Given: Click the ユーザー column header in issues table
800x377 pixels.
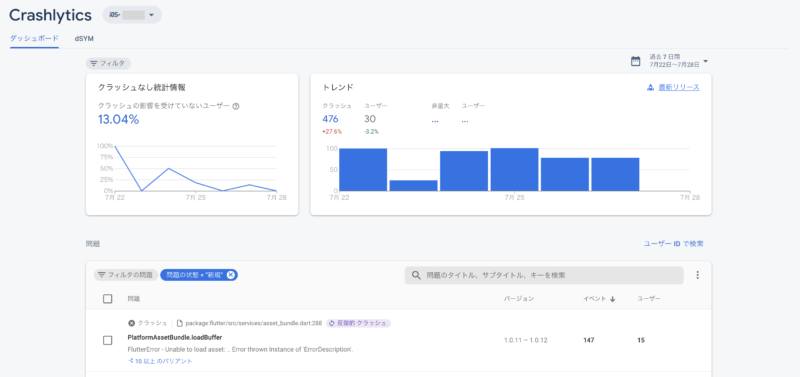Looking at the screenshot, I should pos(648,298).
